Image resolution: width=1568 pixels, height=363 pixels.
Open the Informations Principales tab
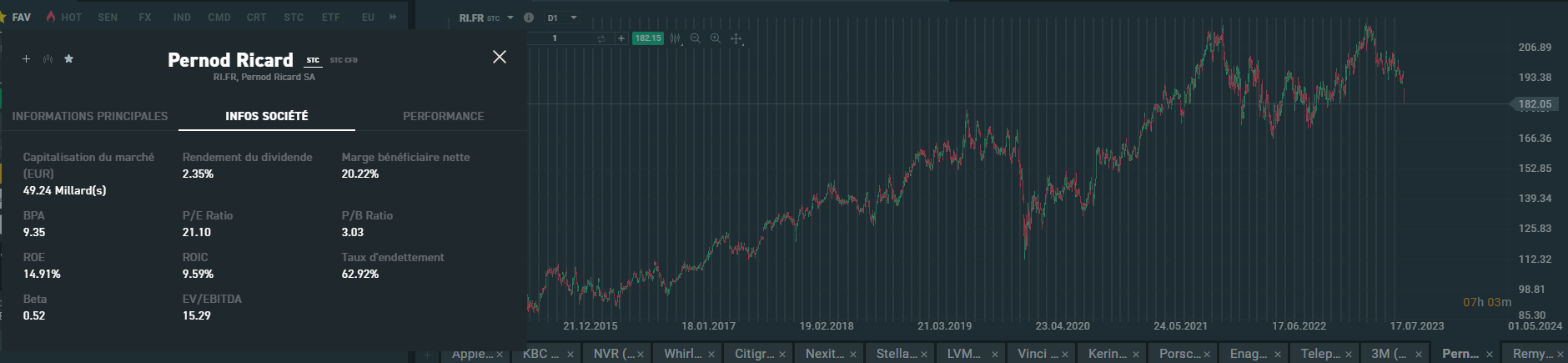coord(90,116)
